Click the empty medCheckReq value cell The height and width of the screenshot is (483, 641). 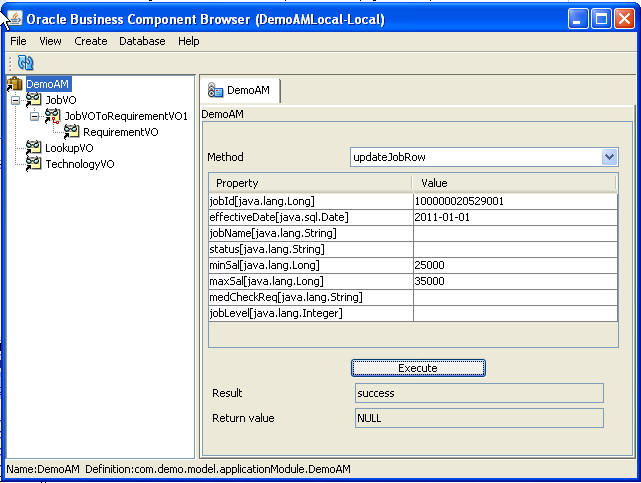click(x=515, y=297)
